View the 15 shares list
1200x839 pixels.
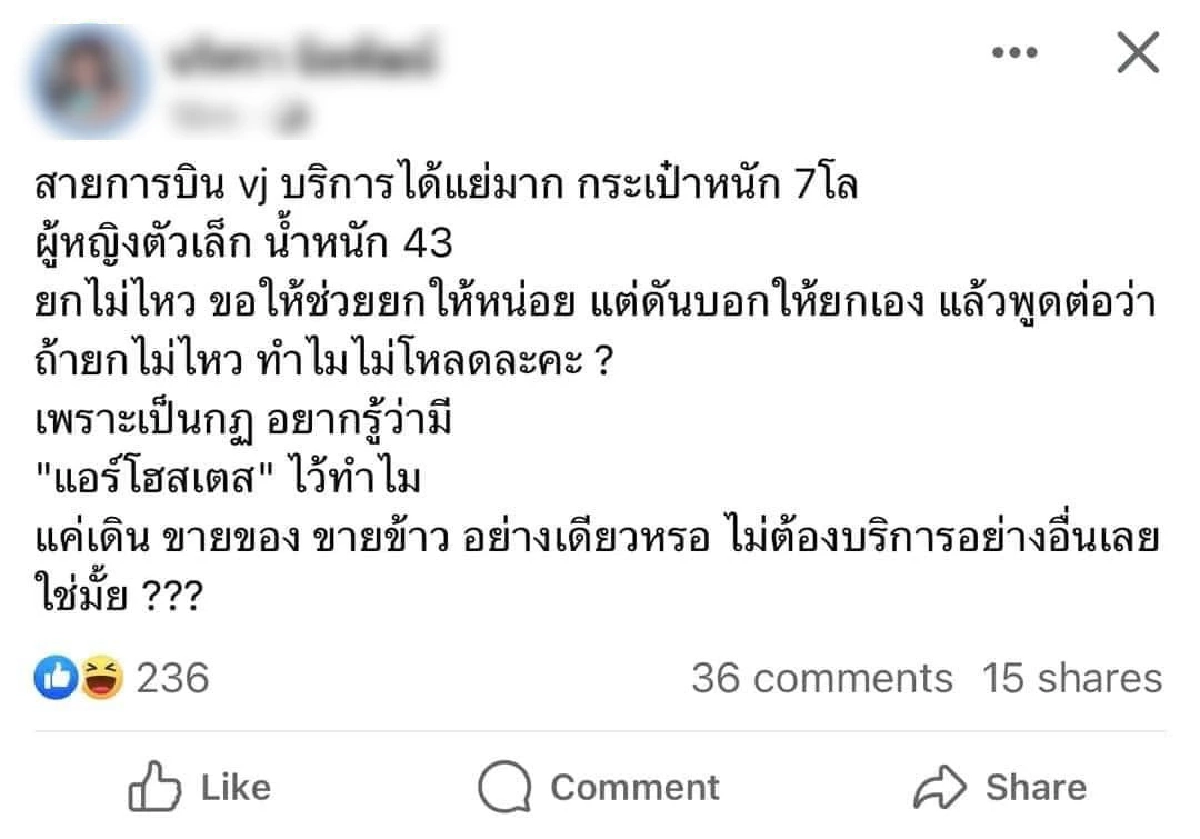click(x=1071, y=679)
